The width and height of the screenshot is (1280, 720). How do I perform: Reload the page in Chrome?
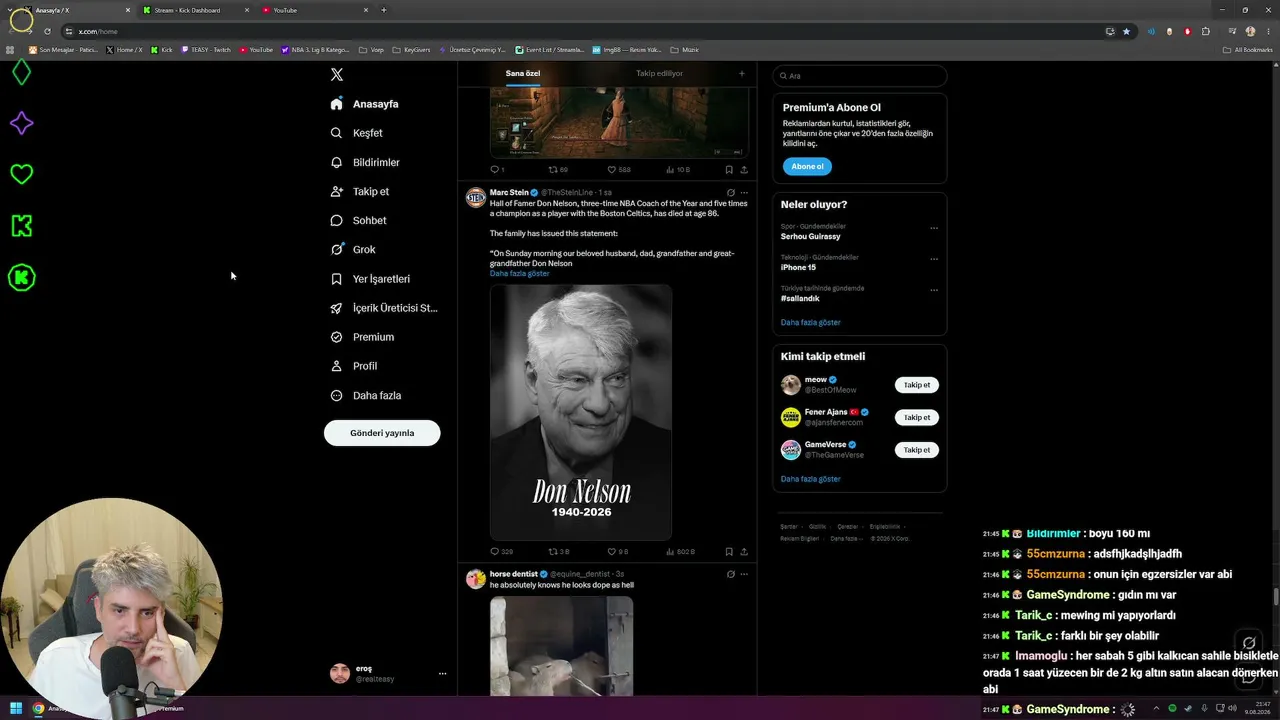pyautogui.click(x=47, y=31)
